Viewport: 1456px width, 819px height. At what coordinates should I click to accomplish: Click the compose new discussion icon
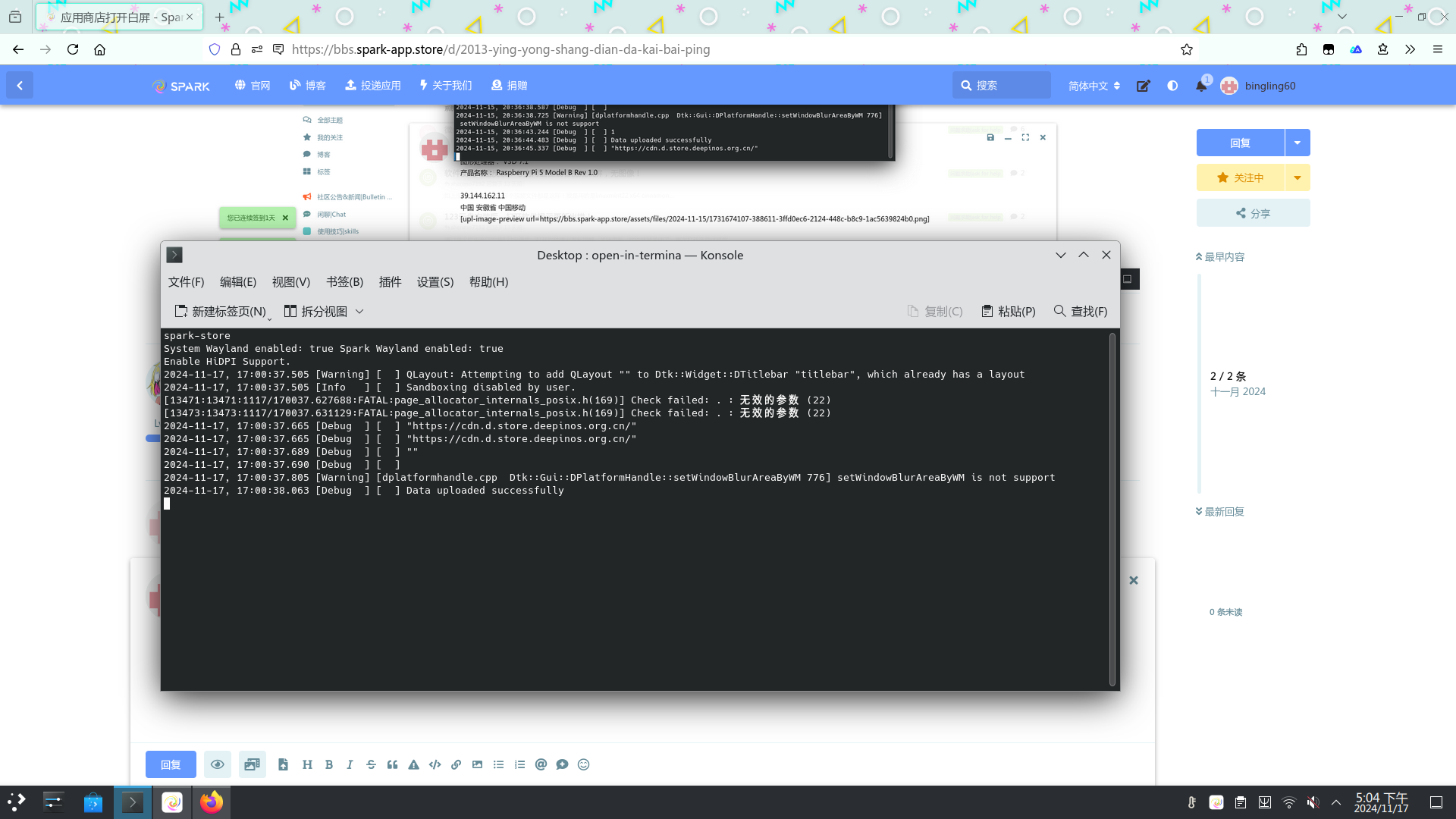click(x=1143, y=86)
